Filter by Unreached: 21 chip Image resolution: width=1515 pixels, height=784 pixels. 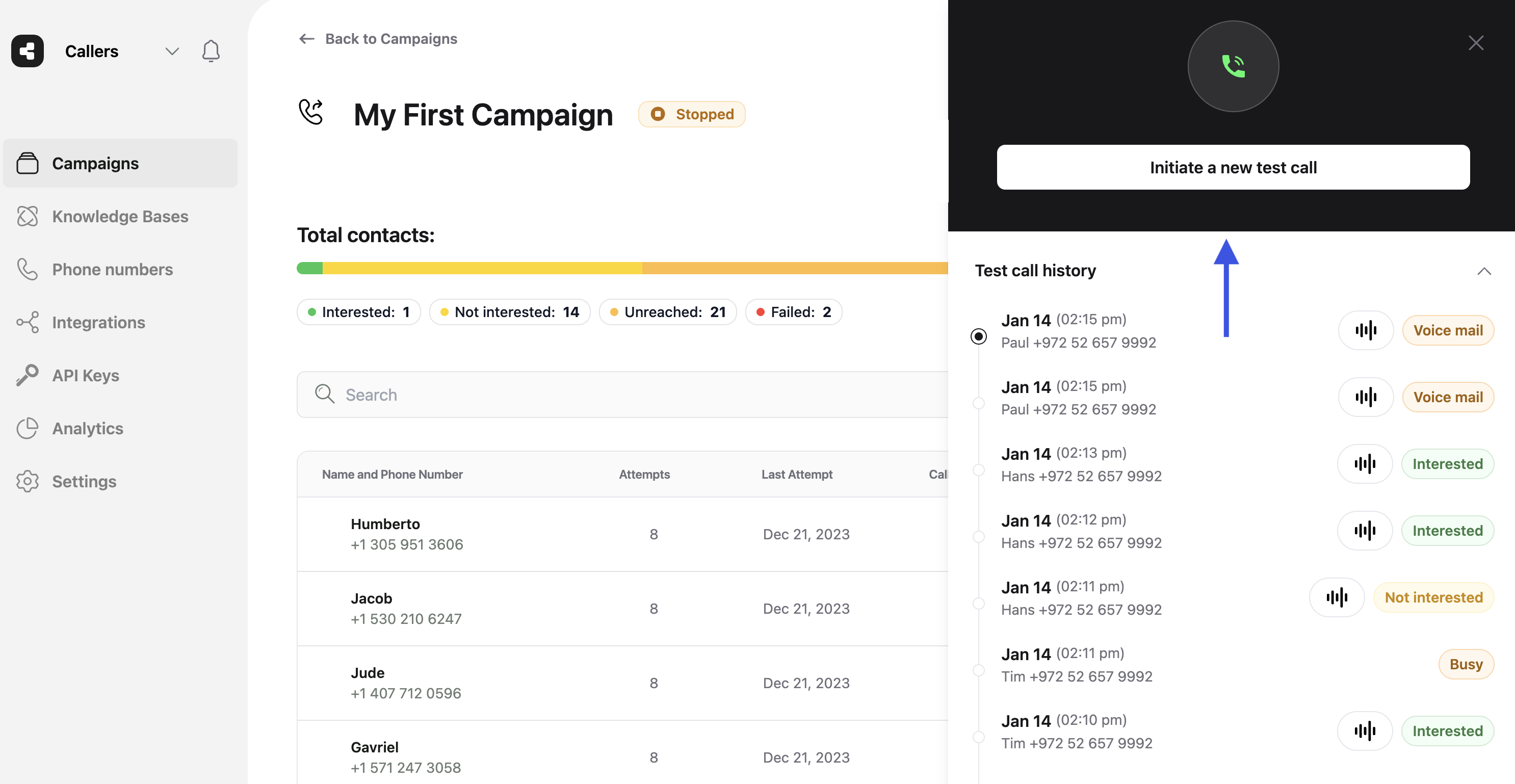tap(667, 312)
